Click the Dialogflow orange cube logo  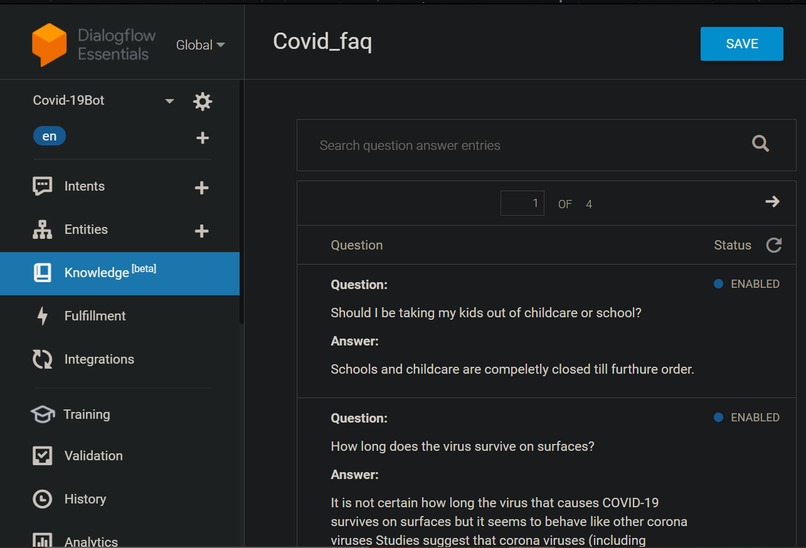tap(49, 45)
